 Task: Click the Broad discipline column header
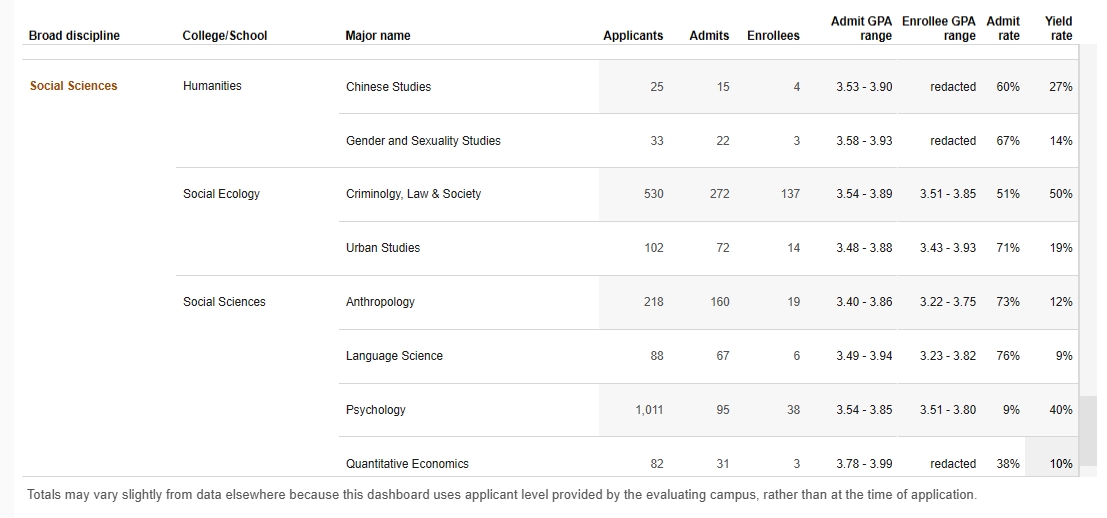(x=74, y=36)
